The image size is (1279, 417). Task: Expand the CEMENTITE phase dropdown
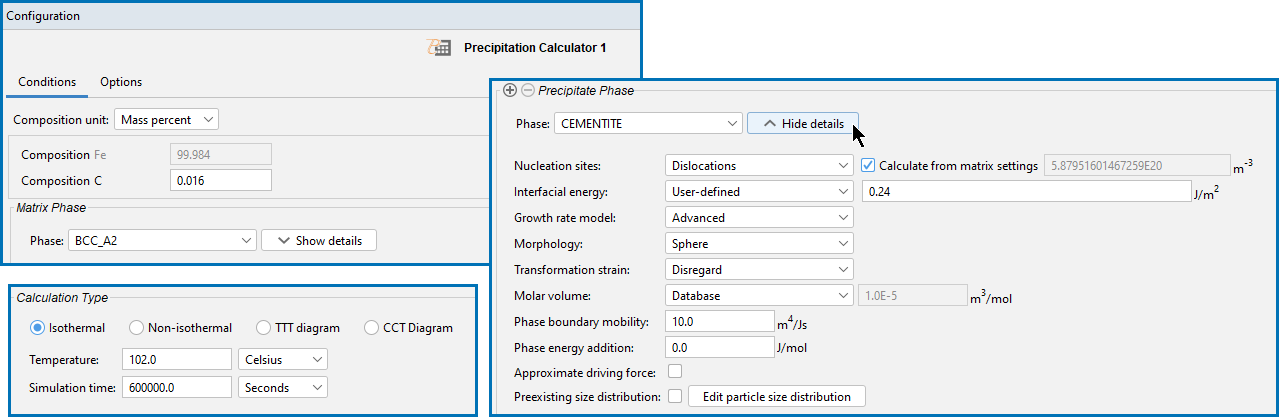click(x=648, y=123)
